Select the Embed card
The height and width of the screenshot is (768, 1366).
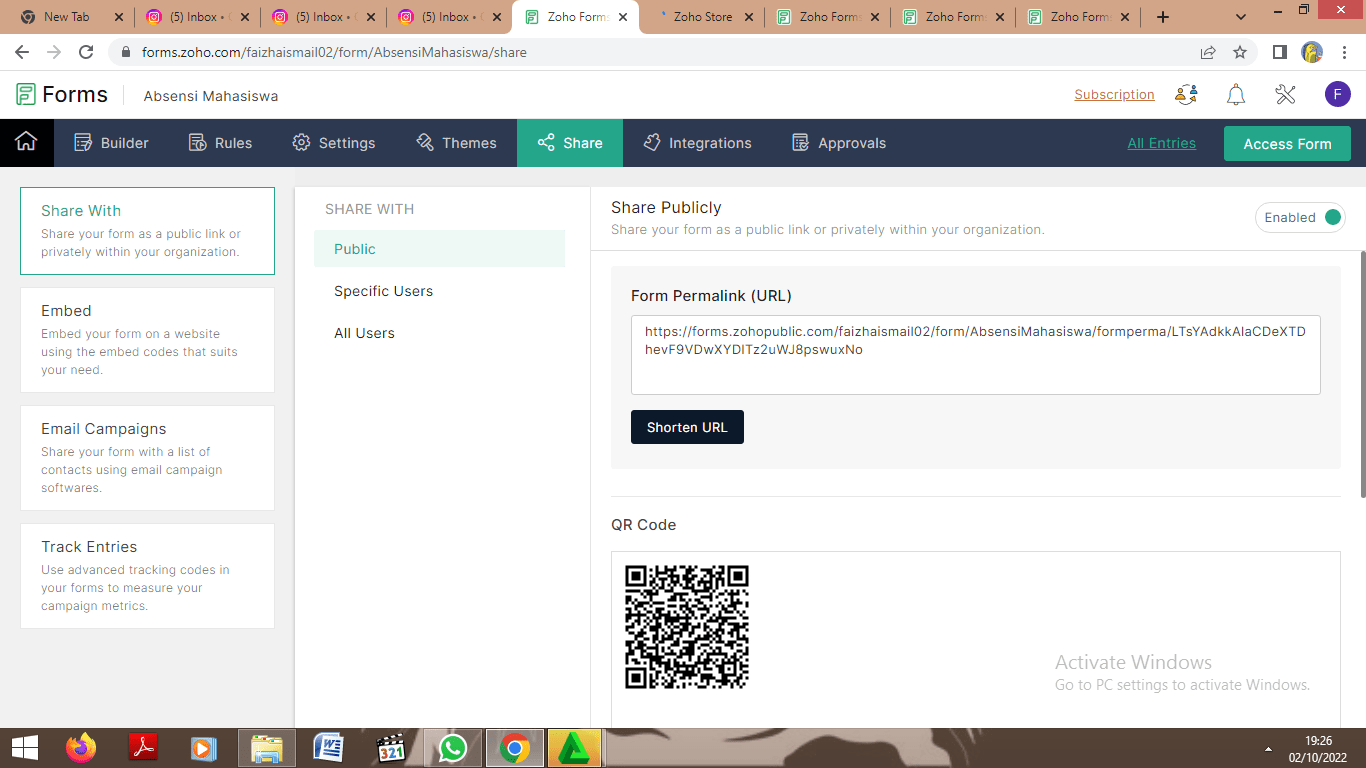(x=147, y=340)
